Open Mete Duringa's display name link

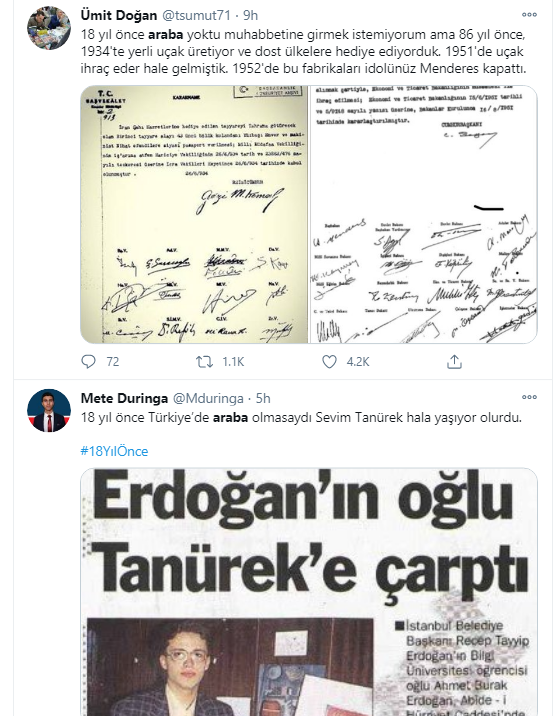(x=124, y=398)
